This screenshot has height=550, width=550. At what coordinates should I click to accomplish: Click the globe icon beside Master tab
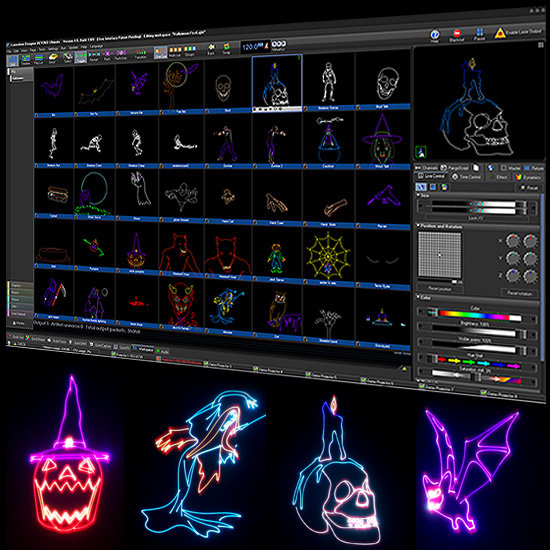491,168
